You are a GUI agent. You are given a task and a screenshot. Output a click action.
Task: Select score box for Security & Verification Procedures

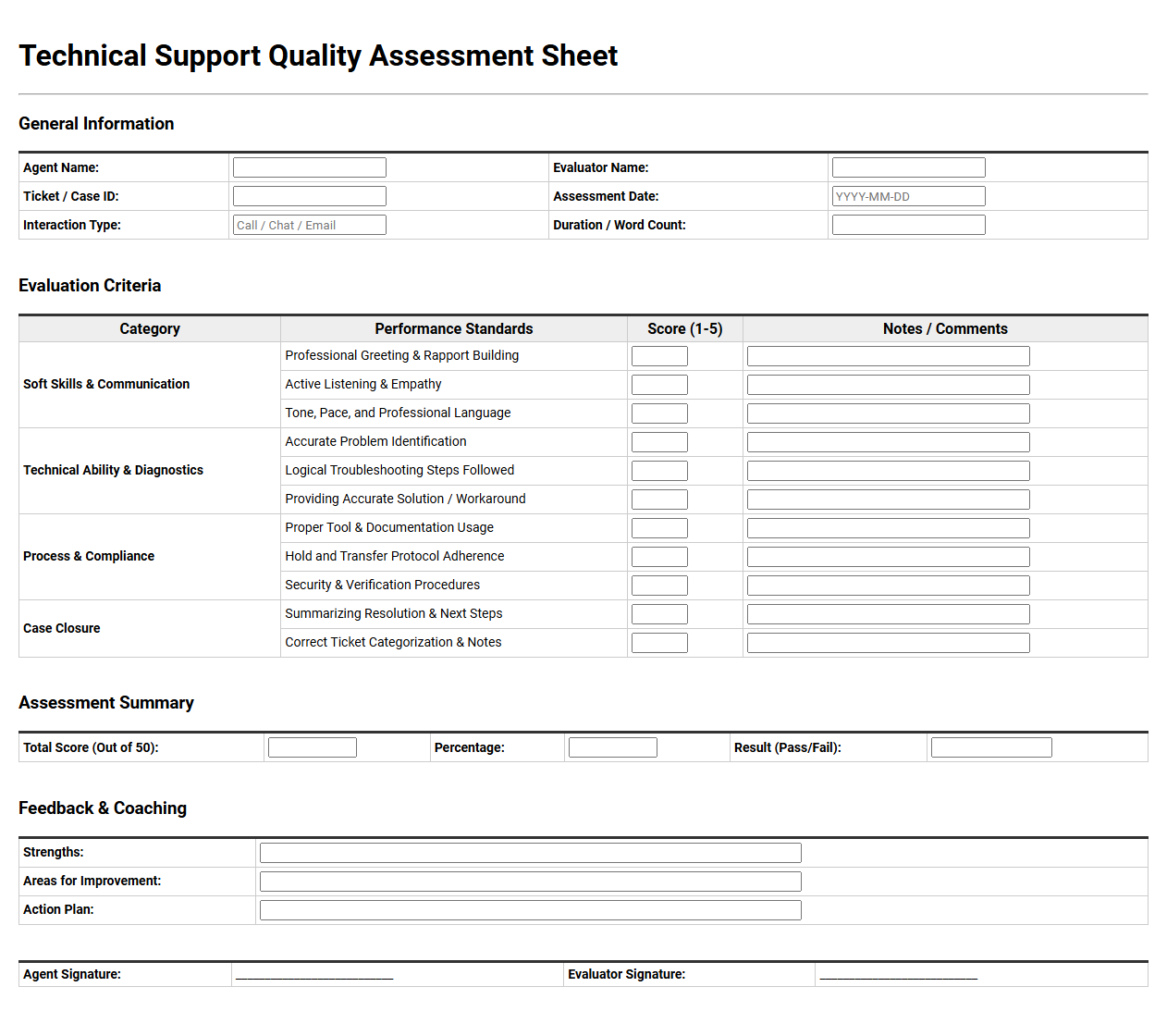pos(659,586)
